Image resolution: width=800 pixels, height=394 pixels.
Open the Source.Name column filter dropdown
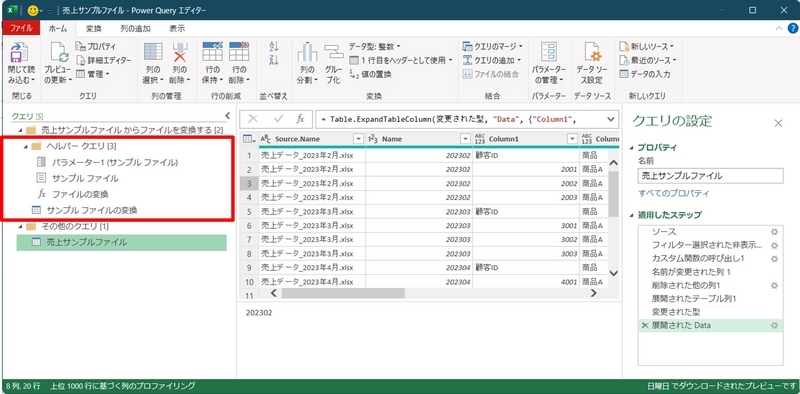358,139
